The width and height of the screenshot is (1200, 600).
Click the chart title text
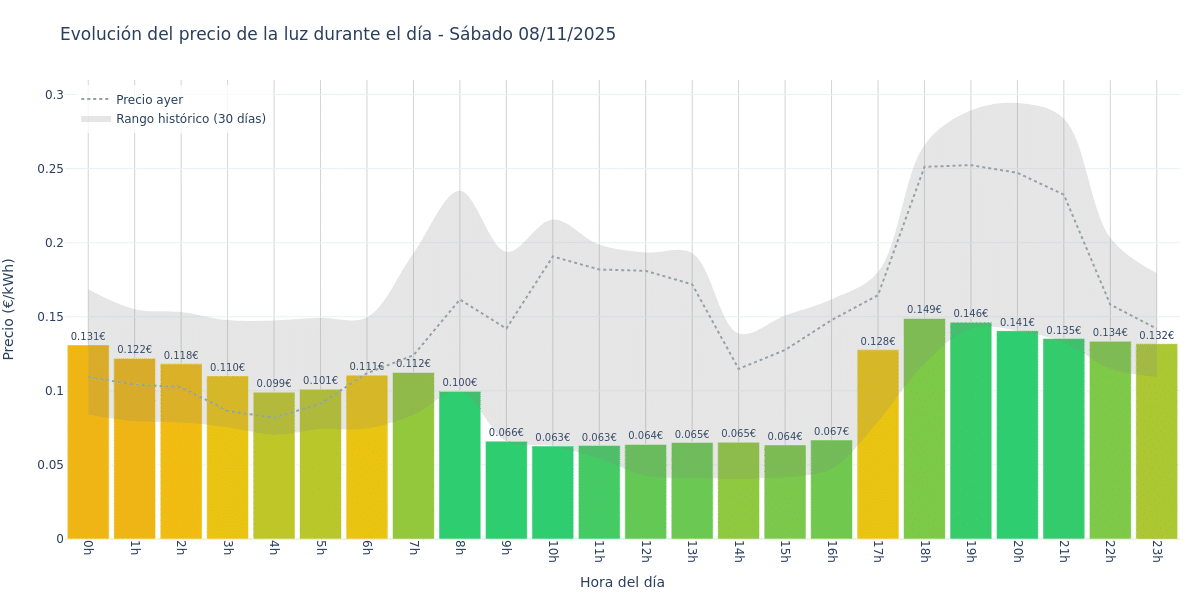pyautogui.click(x=338, y=35)
